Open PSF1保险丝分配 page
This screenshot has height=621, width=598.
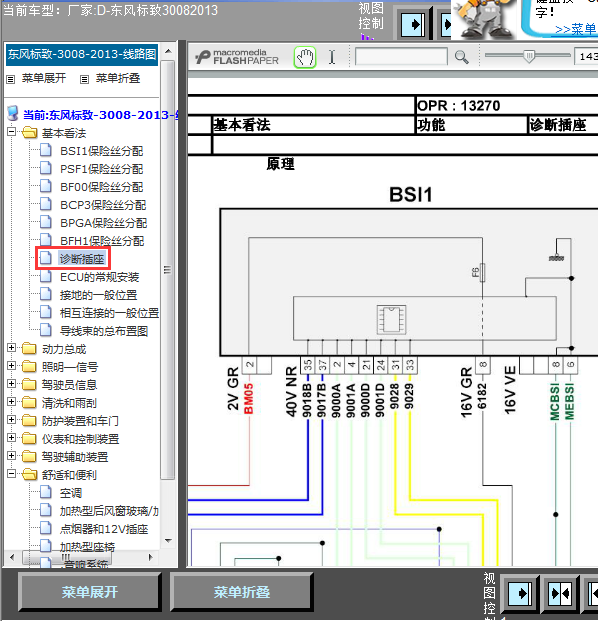point(101,169)
